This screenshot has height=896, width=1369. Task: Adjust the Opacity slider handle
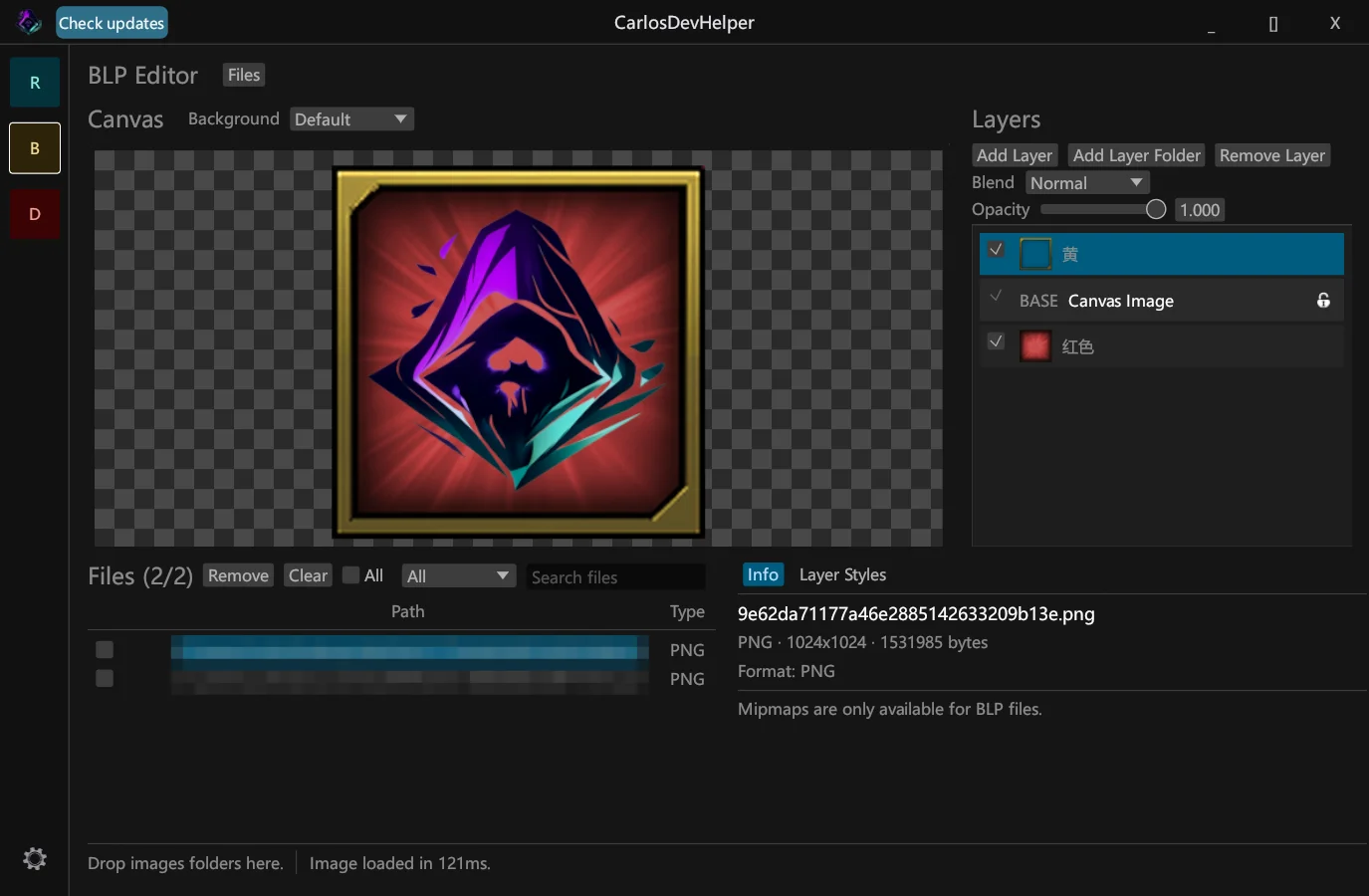[x=1155, y=209]
